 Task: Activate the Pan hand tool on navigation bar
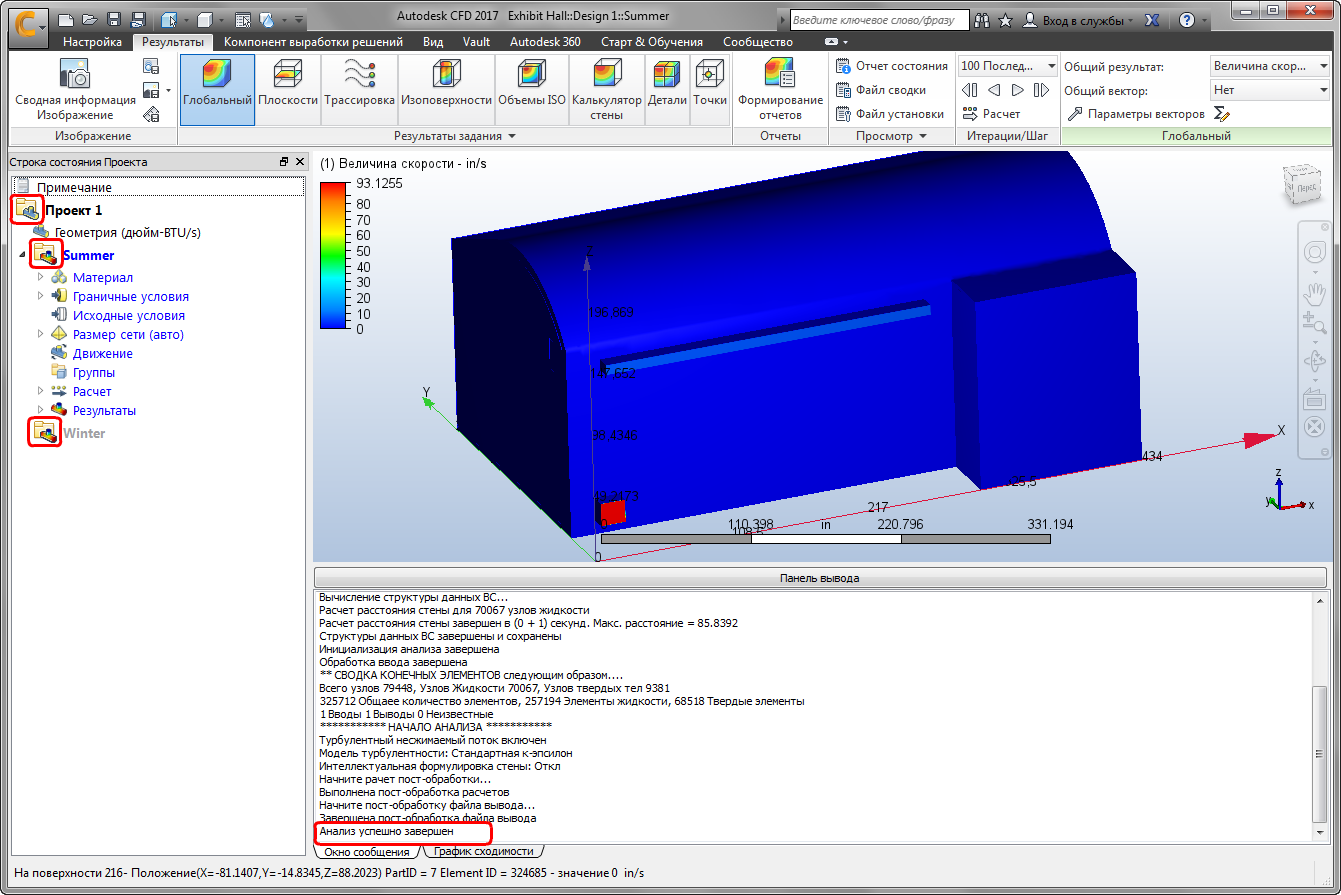(1315, 292)
